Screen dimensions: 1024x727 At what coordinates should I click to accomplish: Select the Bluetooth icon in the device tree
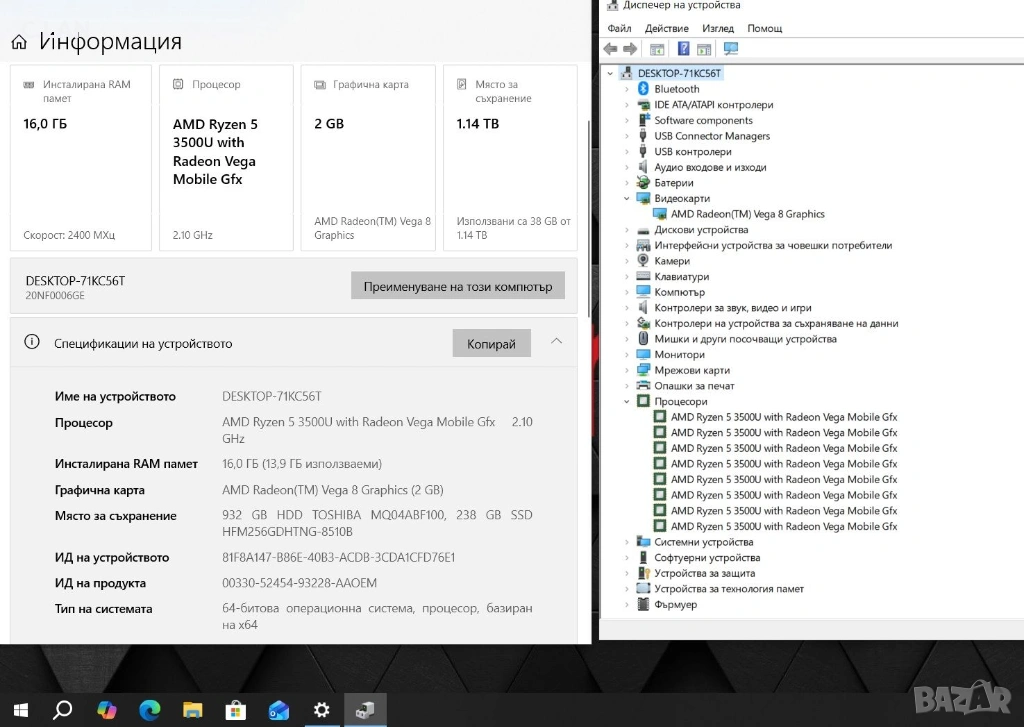643,89
